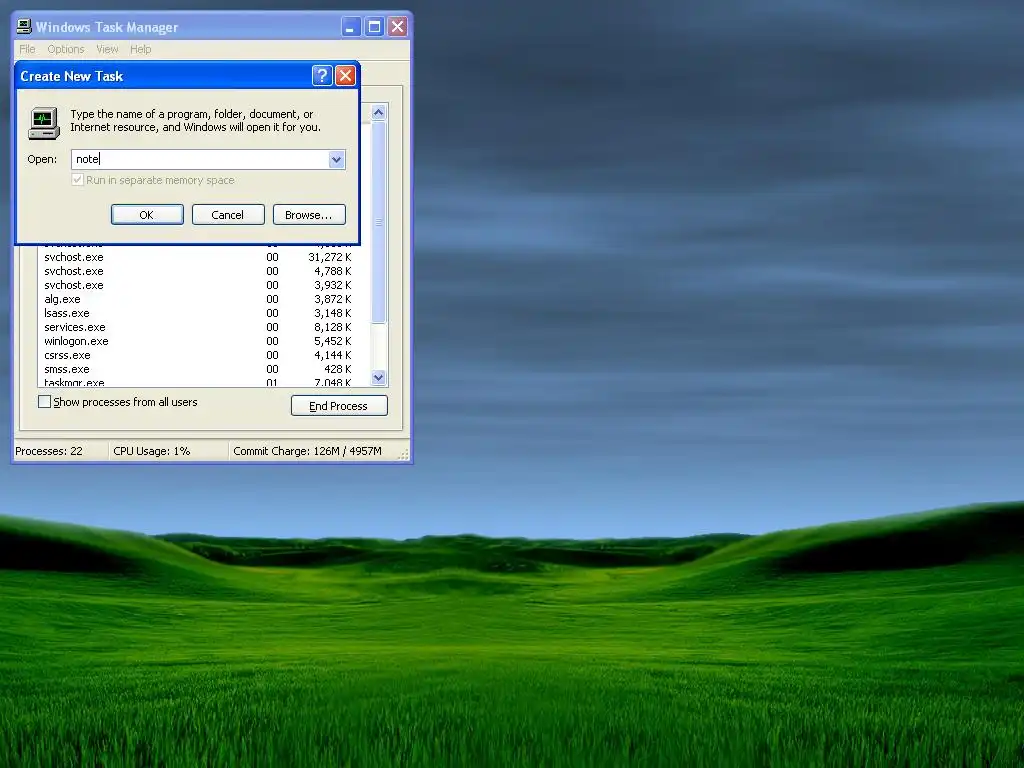Toggle Run in separate memory space checkbox
This screenshot has width=1024, height=768.
coord(78,180)
